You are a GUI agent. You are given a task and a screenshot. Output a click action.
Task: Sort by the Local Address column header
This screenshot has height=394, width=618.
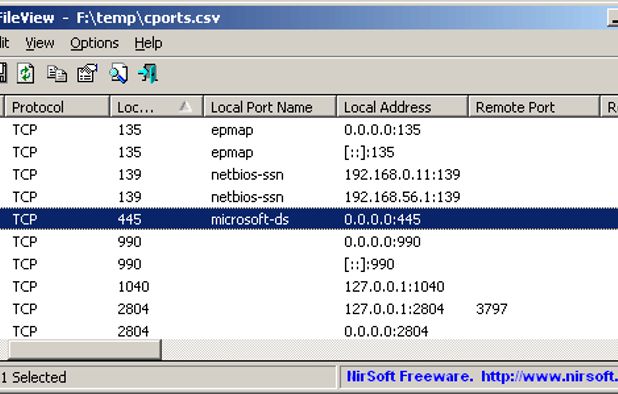click(402, 107)
